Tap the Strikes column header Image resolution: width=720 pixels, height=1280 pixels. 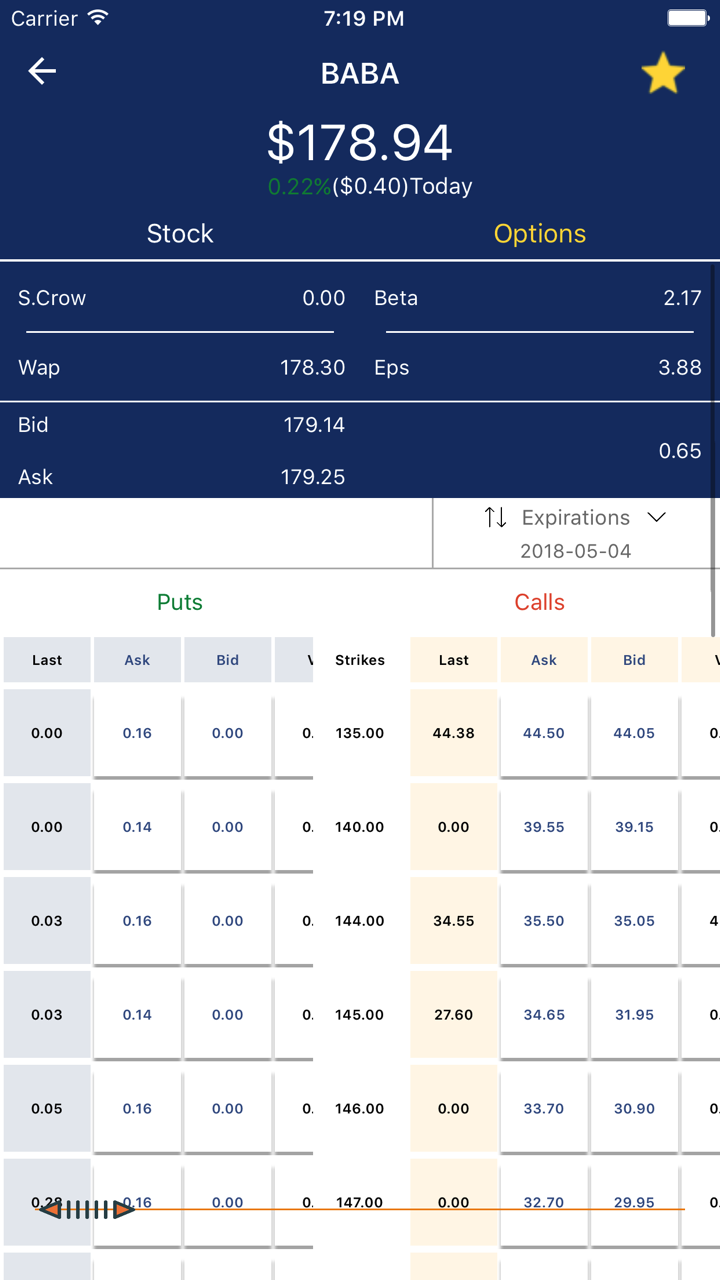coord(360,660)
